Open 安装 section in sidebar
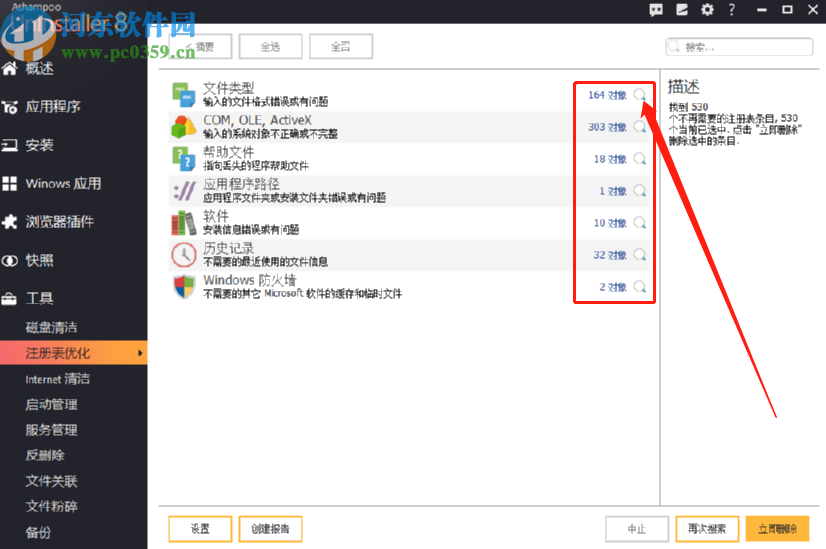This screenshot has height=549, width=826. click(x=40, y=145)
